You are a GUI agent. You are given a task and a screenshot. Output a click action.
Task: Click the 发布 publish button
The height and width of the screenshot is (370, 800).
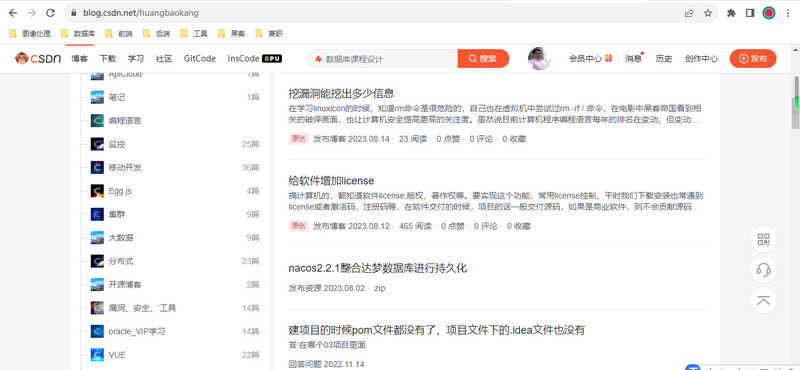pyautogui.click(x=753, y=59)
